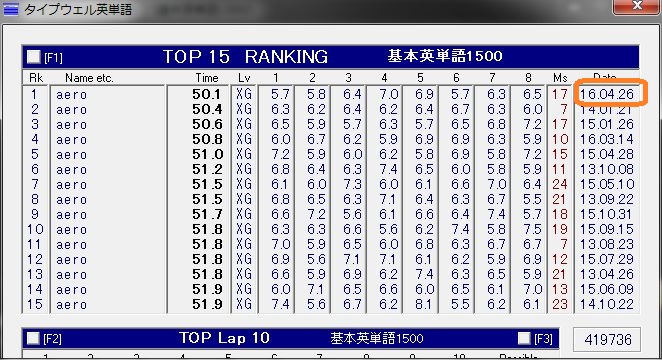Toggle the [F3] checkbox in Lap header
Viewport: 662px width, 360px height.
coord(524,338)
